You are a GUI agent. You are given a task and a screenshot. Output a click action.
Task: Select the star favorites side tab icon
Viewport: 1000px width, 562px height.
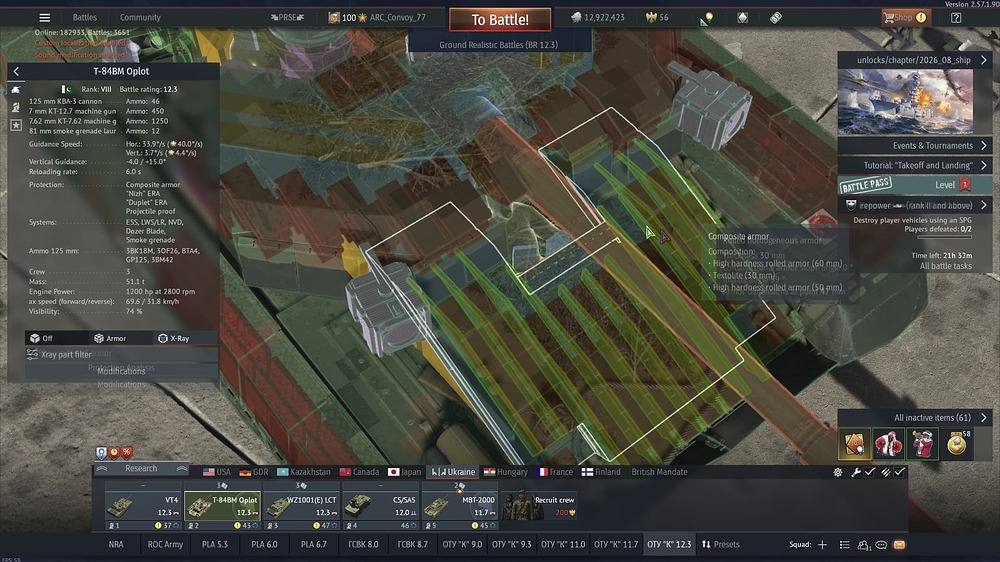point(16,125)
